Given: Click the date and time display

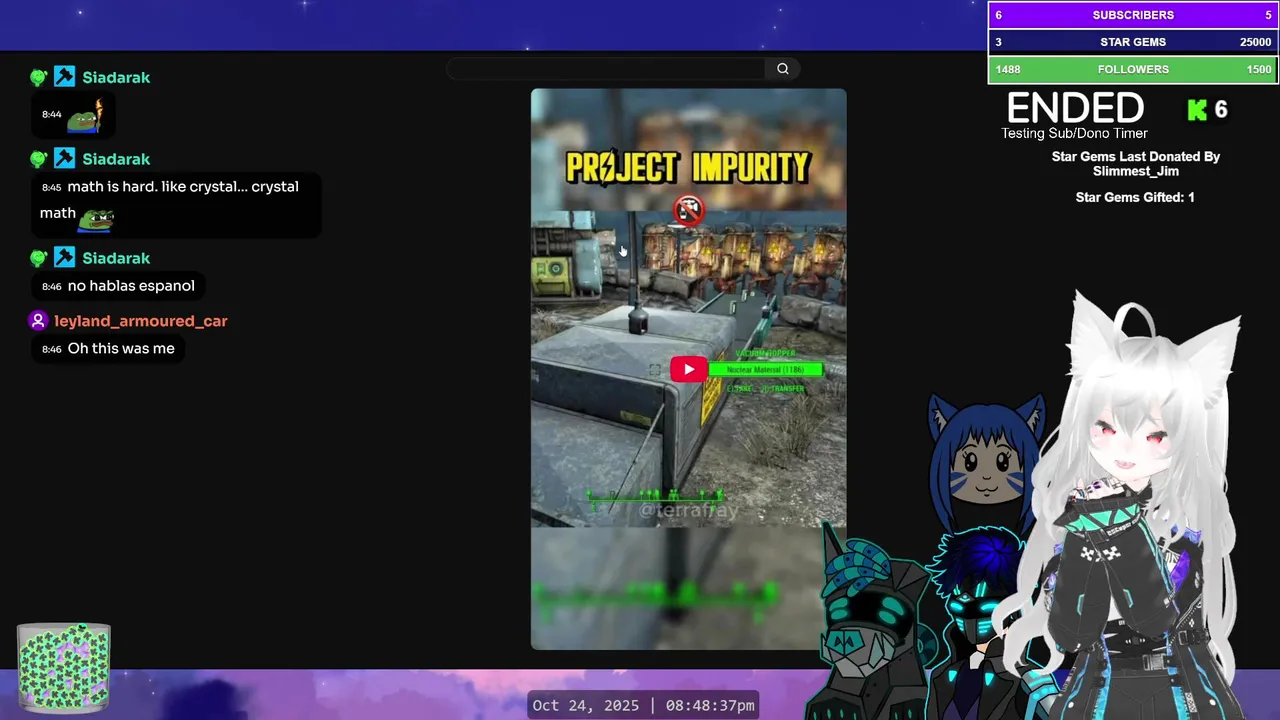Looking at the screenshot, I should click(643, 706).
